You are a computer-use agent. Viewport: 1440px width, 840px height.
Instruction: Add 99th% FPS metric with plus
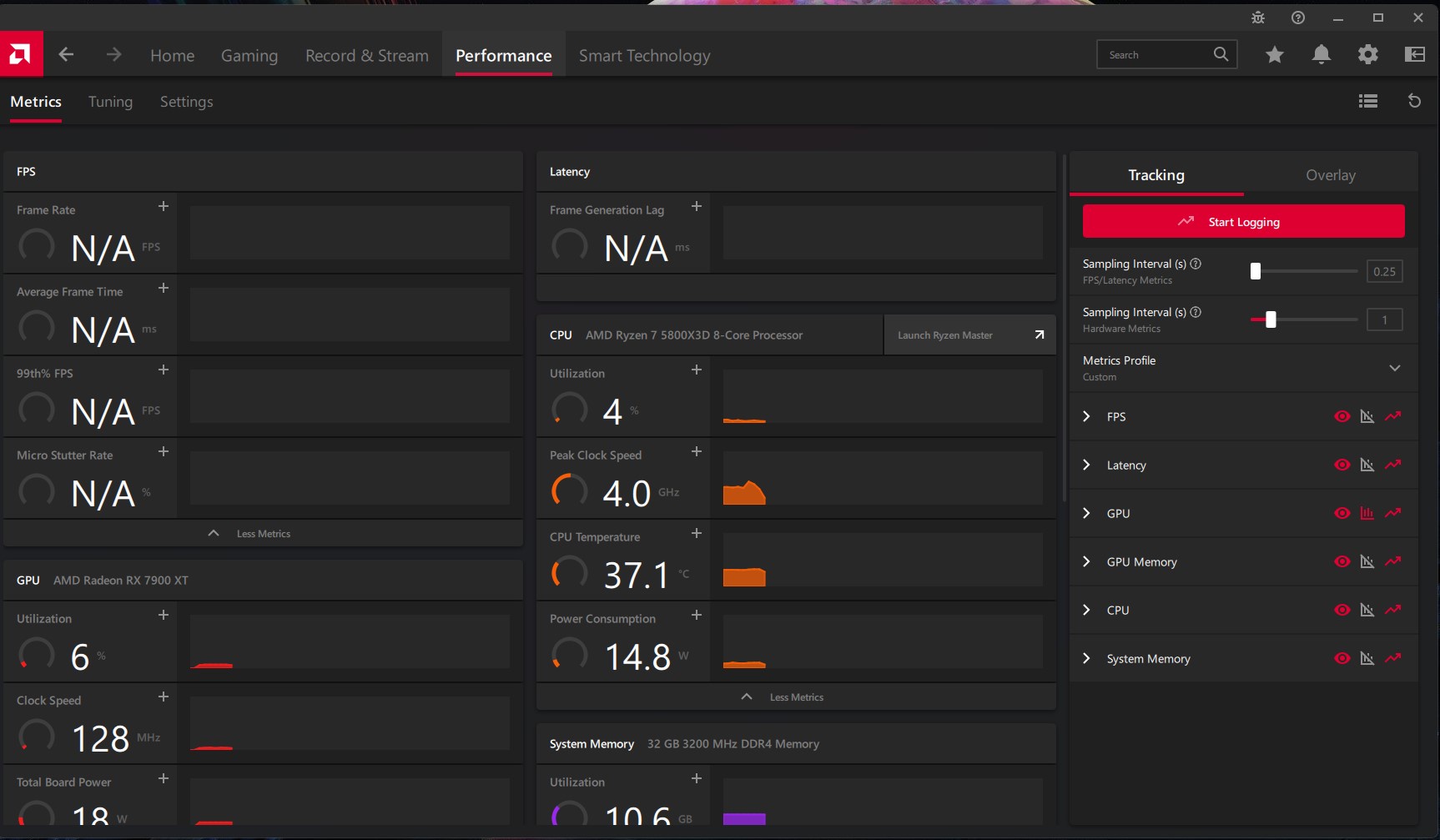pyautogui.click(x=164, y=370)
